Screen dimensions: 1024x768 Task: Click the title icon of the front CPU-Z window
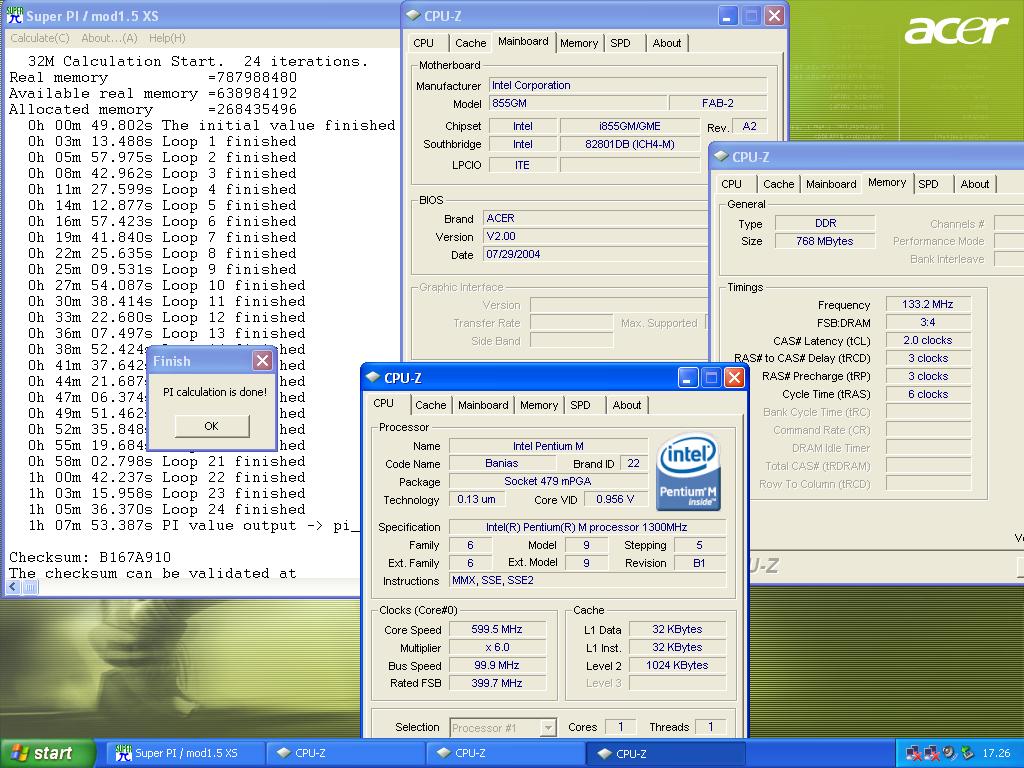(373, 377)
